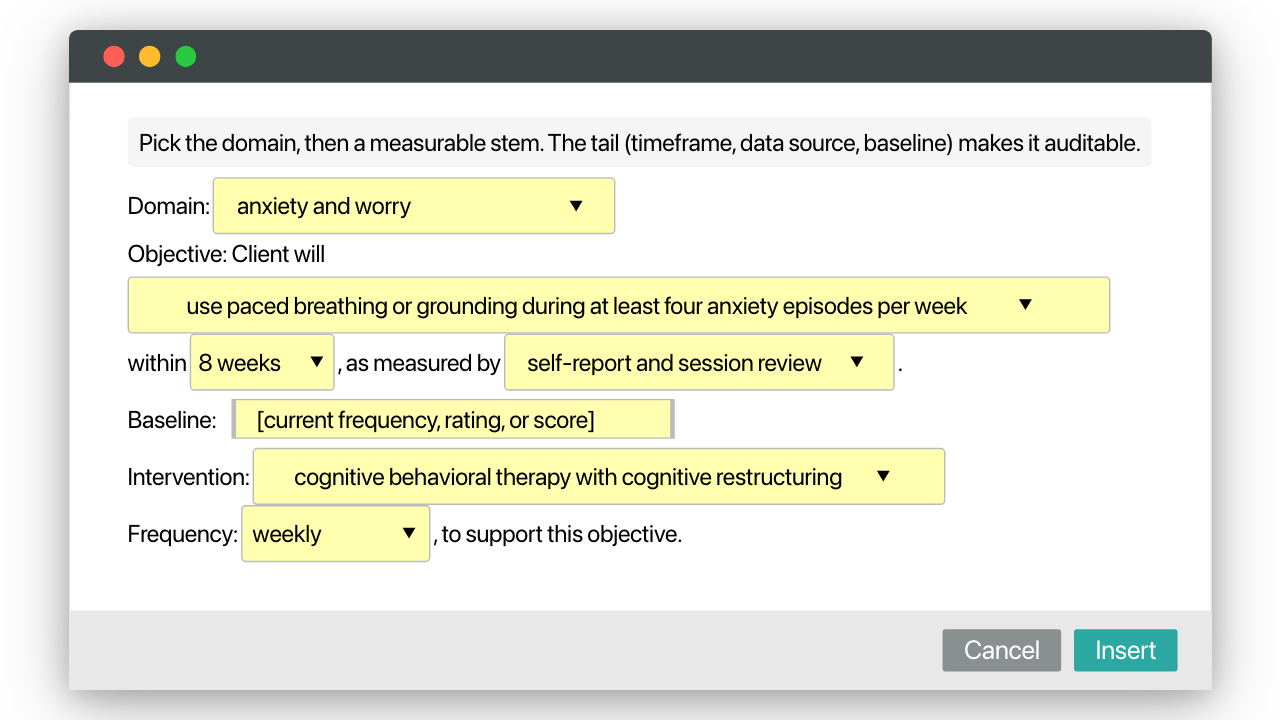The image size is (1280, 720).
Task: Expand the Objective stem dropdown about paced breathing
Action: pos(619,305)
